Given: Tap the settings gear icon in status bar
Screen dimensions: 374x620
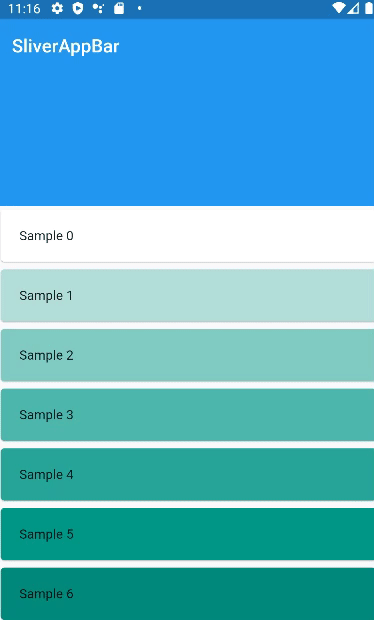Looking at the screenshot, I should coord(57,8).
